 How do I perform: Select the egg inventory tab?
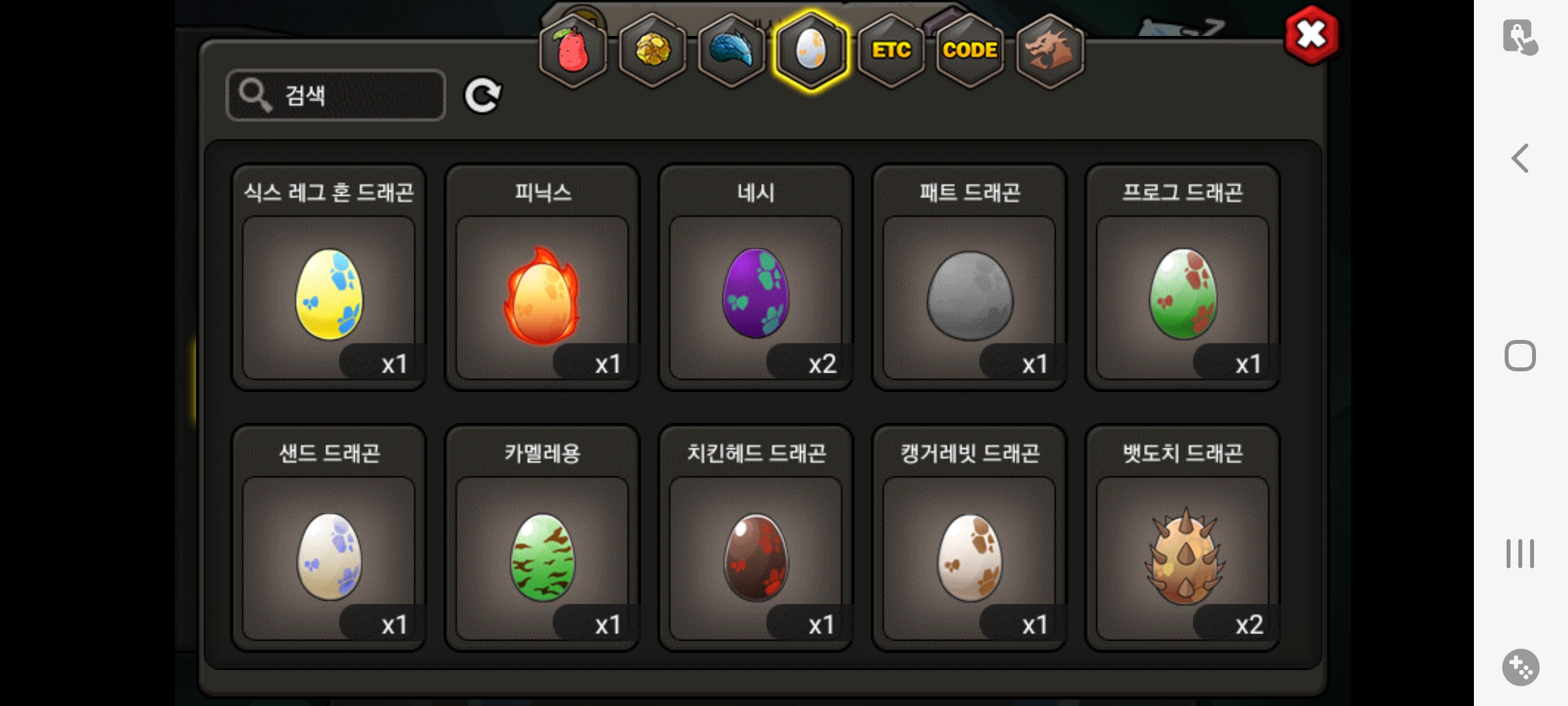click(811, 51)
